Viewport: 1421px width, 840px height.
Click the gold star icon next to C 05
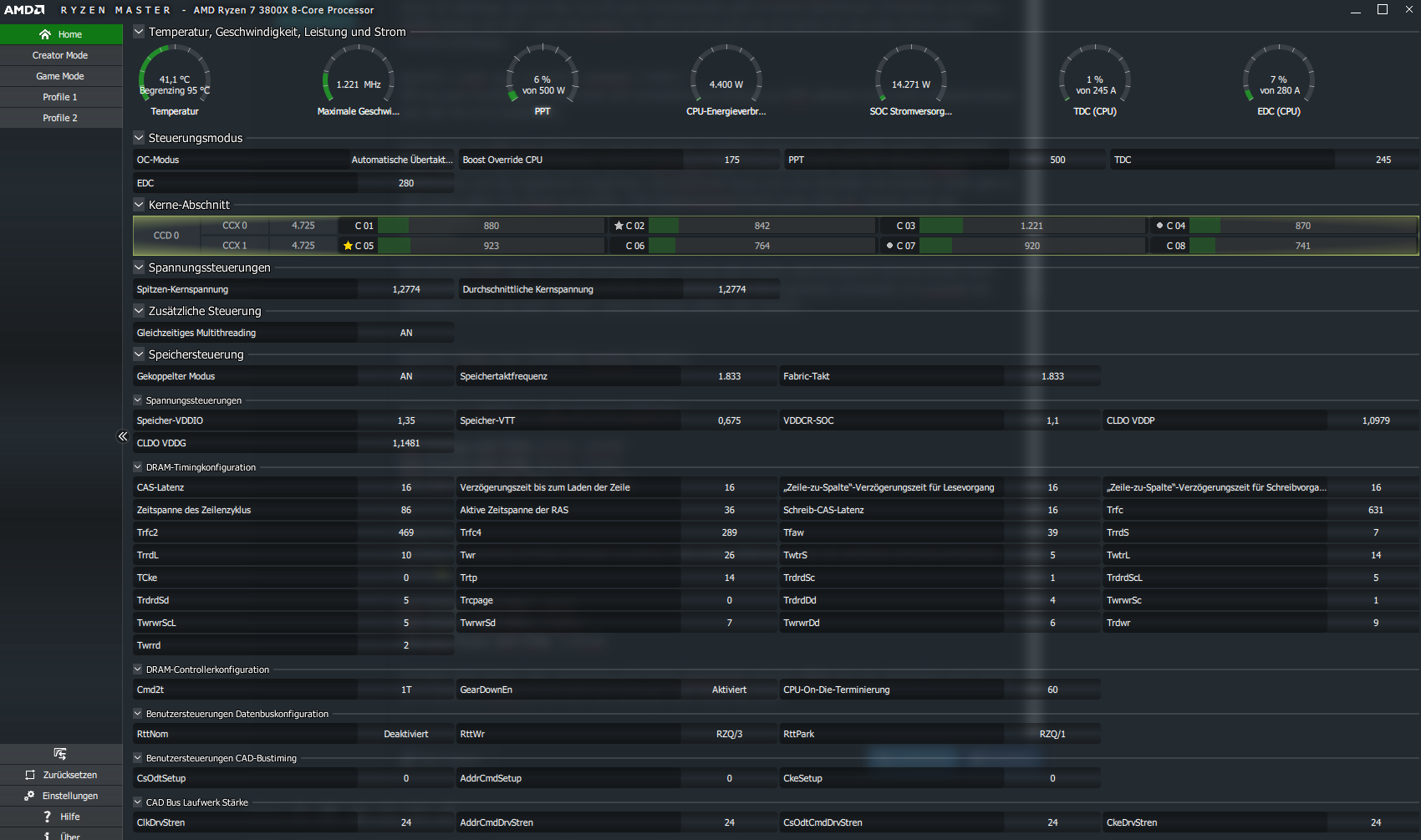click(348, 246)
